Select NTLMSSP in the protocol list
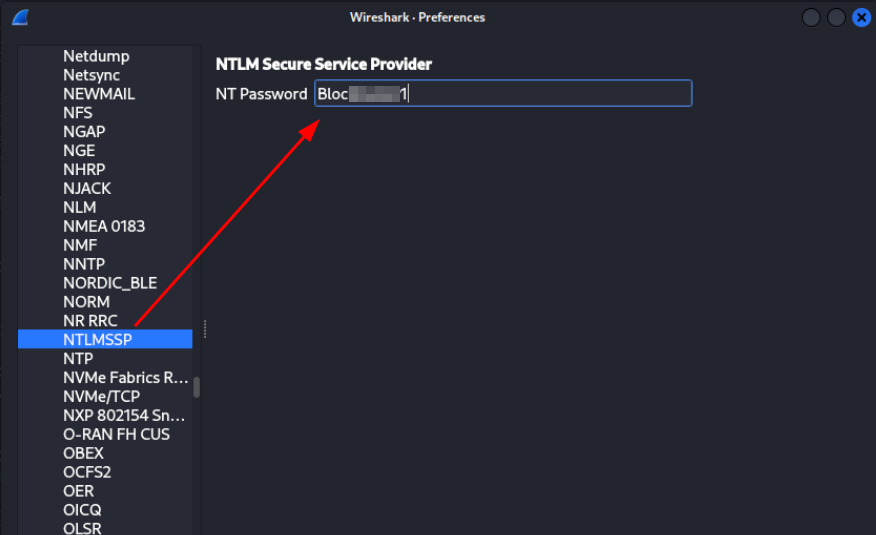876x535 pixels. point(105,339)
